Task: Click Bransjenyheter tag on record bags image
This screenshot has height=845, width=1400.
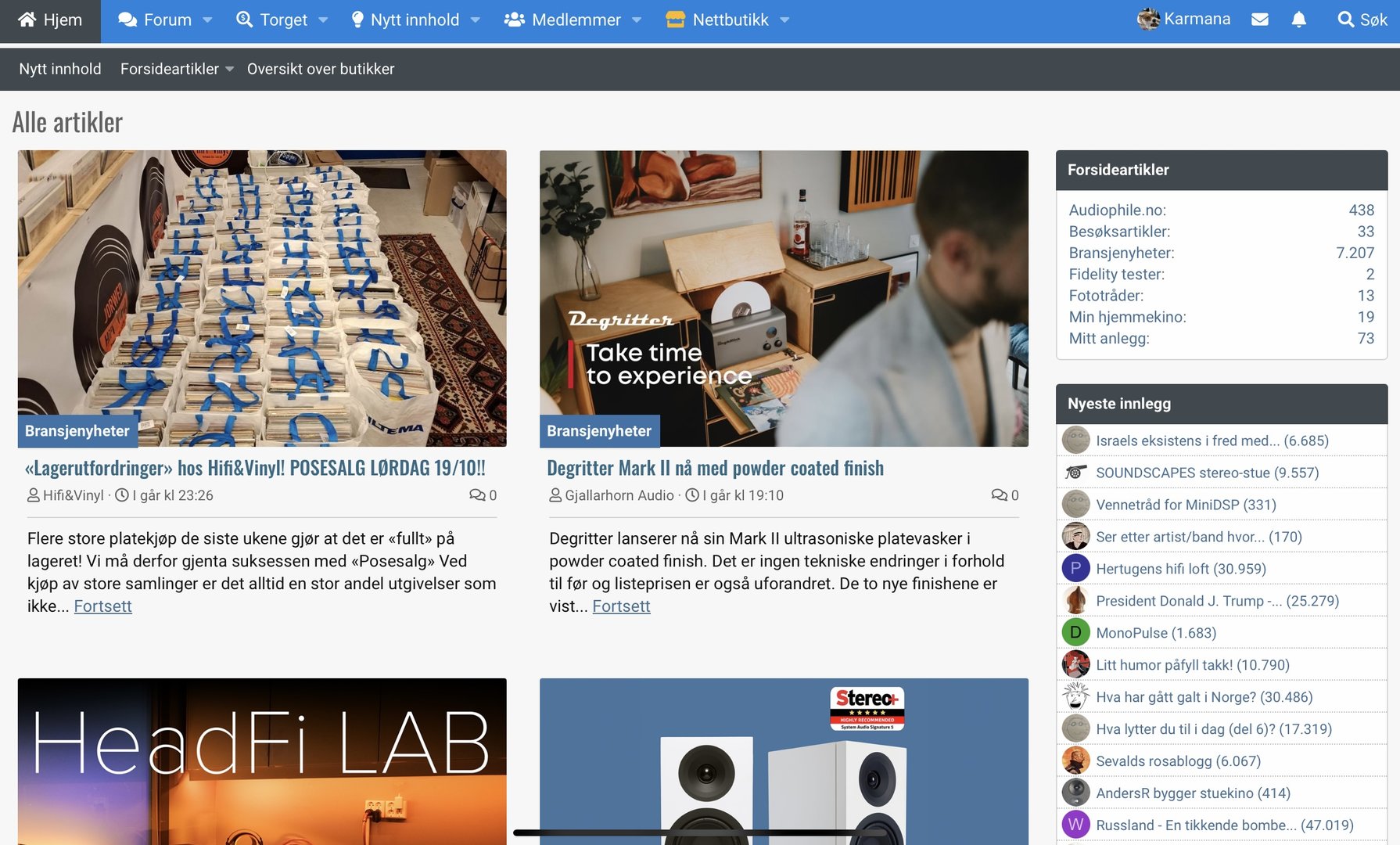Action: 77,431
